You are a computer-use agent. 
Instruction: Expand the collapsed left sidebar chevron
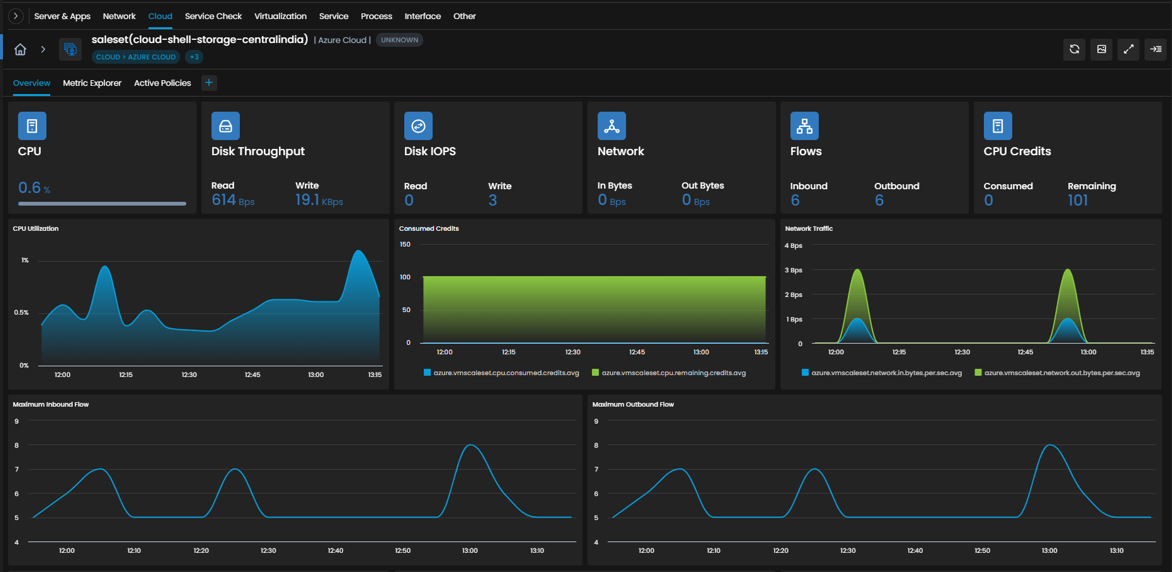point(16,16)
